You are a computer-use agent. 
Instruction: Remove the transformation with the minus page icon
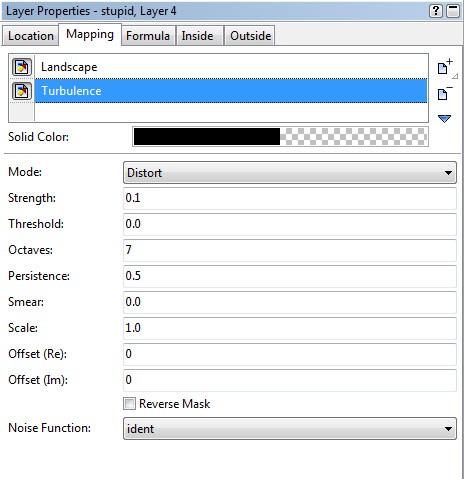(x=445, y=93)
